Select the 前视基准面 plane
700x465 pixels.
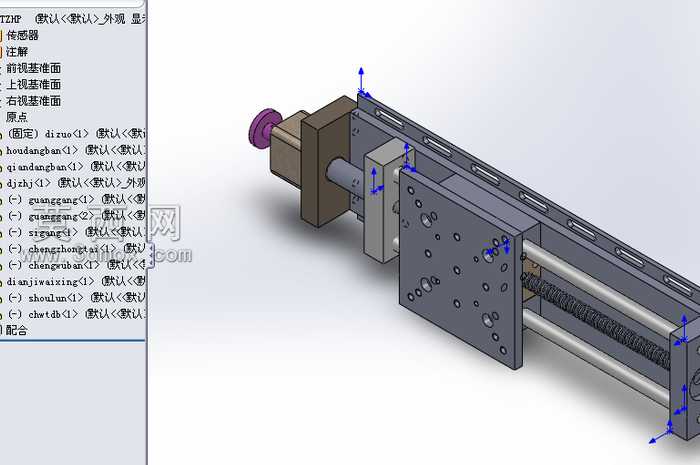point(33,68)
